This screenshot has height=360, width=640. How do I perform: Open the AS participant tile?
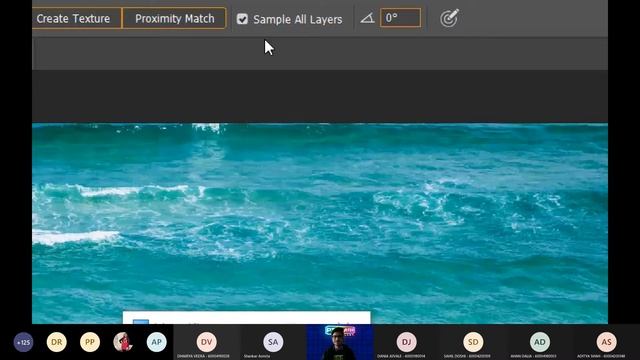point(607,342)
